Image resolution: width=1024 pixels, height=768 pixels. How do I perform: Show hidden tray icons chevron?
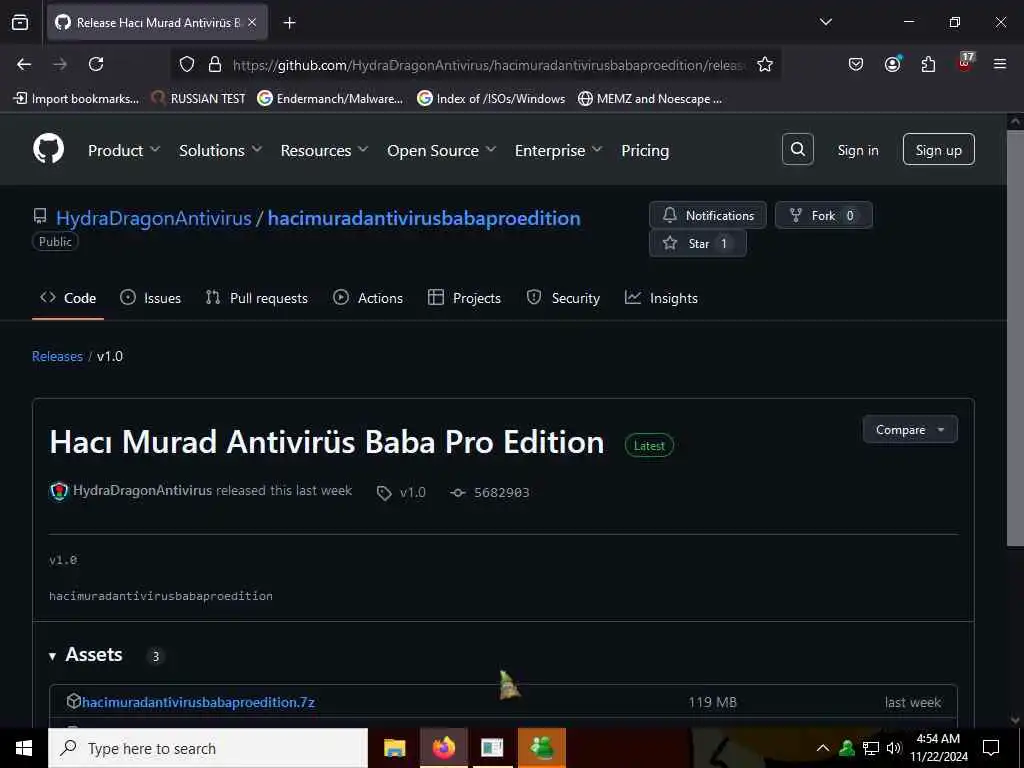pos(823,748)
